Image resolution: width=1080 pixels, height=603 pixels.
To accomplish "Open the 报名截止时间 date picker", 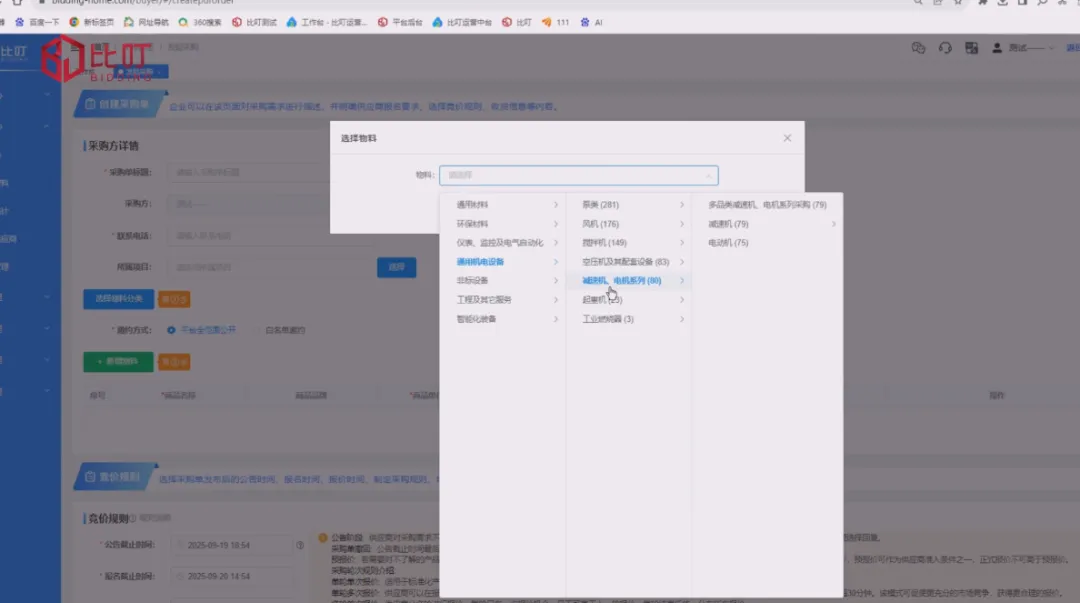I will (x=233, y=576).
